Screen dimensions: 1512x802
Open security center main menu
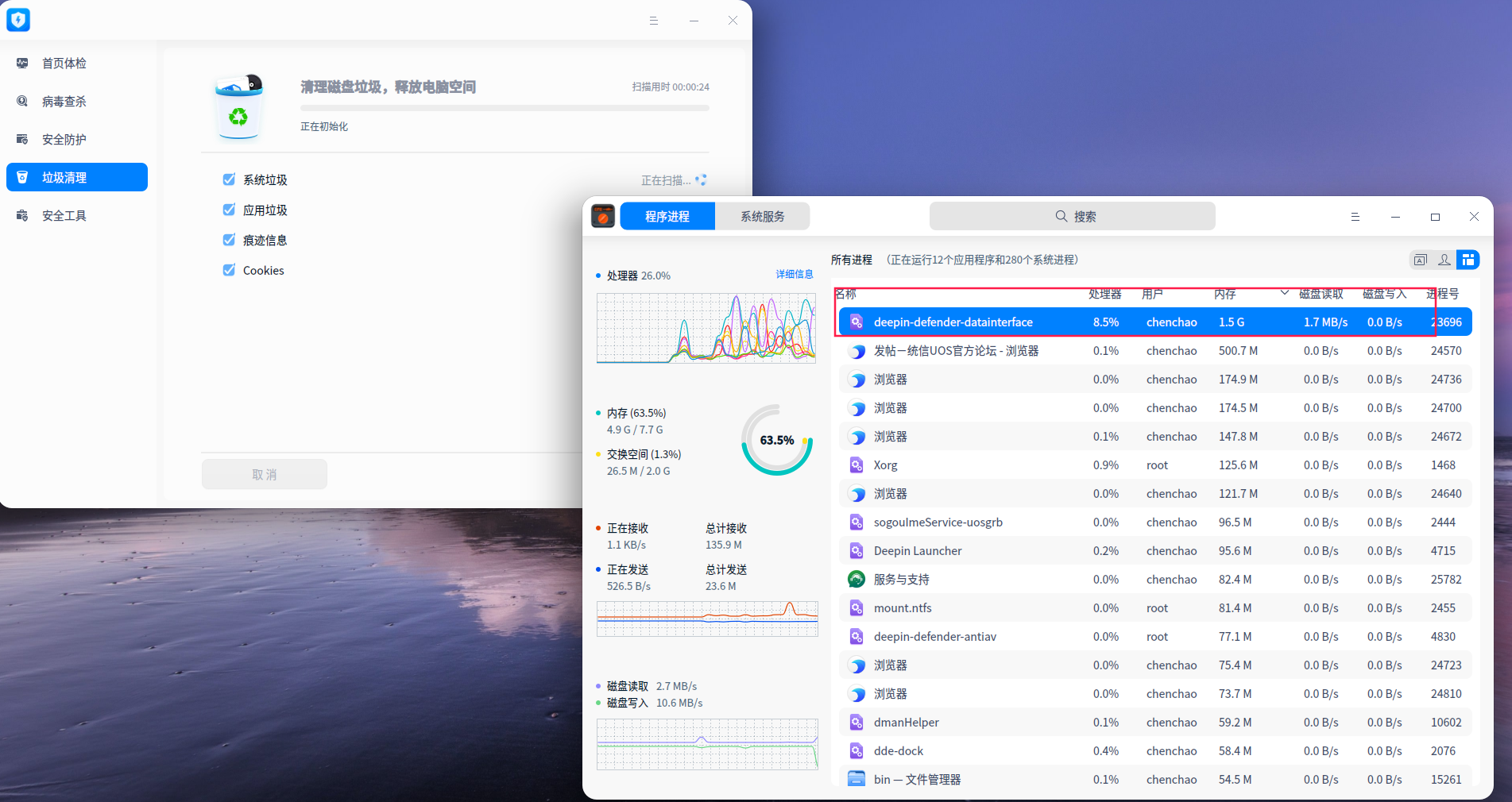click(654, 21)
